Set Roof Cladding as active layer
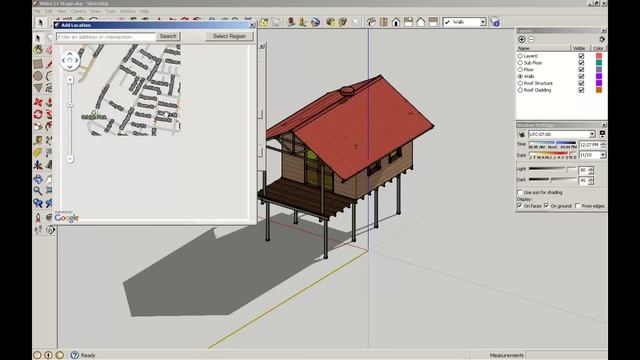Screen dimensions: 640x360 [520, 90]
